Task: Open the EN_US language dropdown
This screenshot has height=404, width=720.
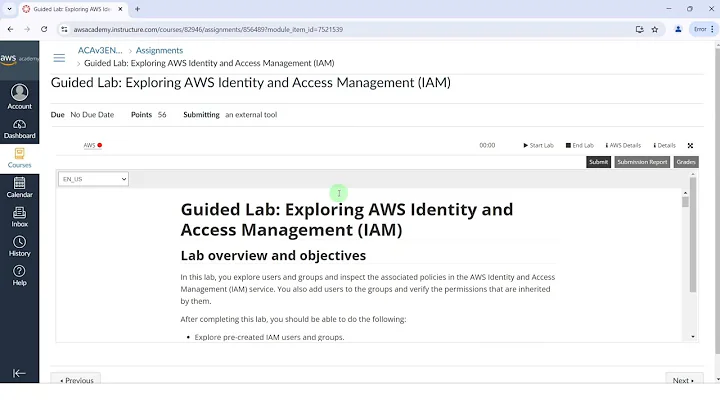Action: 93,179
